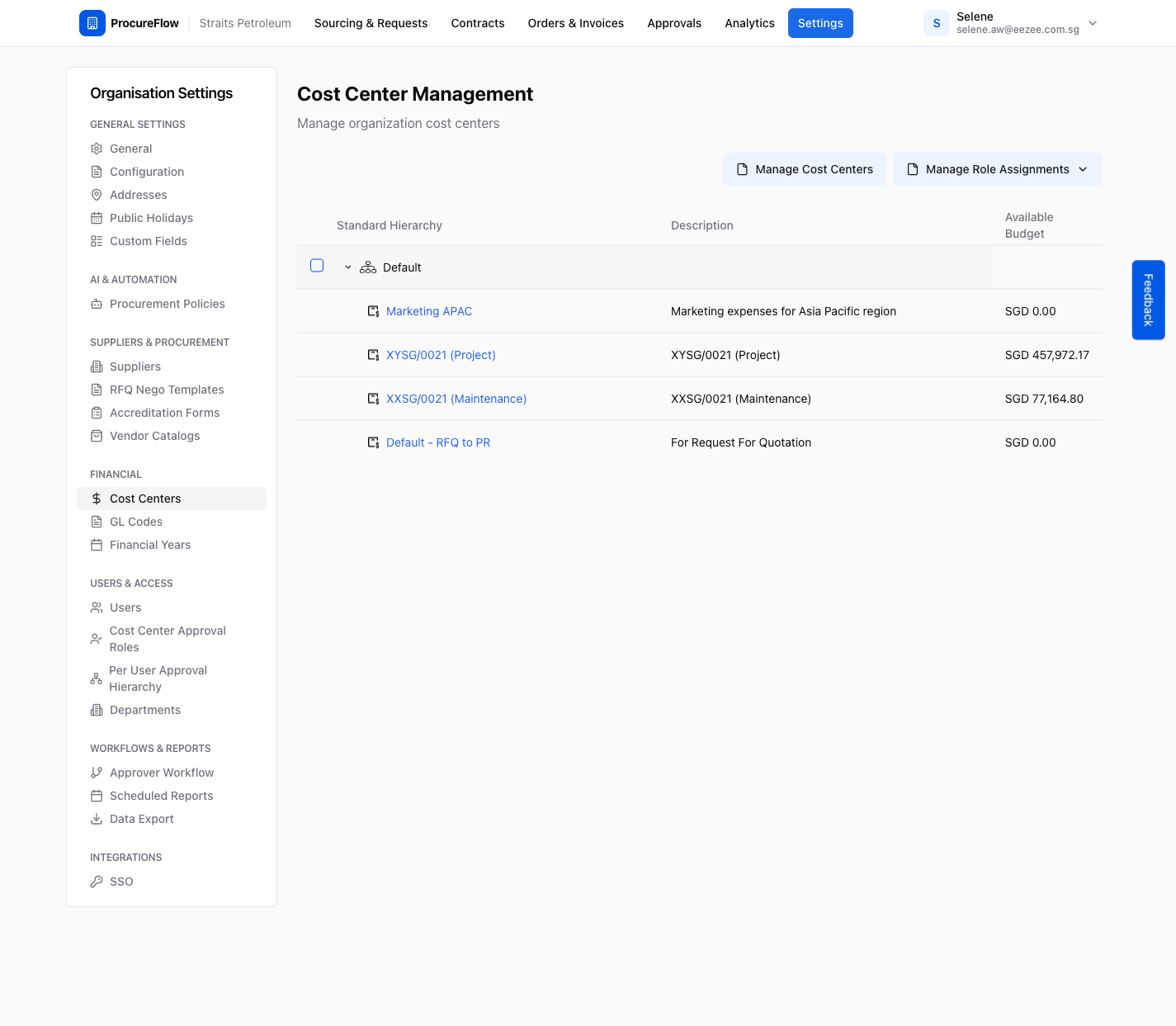Viewport: 1176px width, 1026px height.
Task: Click the GL Codes document icon
Action: pos(97,522)
